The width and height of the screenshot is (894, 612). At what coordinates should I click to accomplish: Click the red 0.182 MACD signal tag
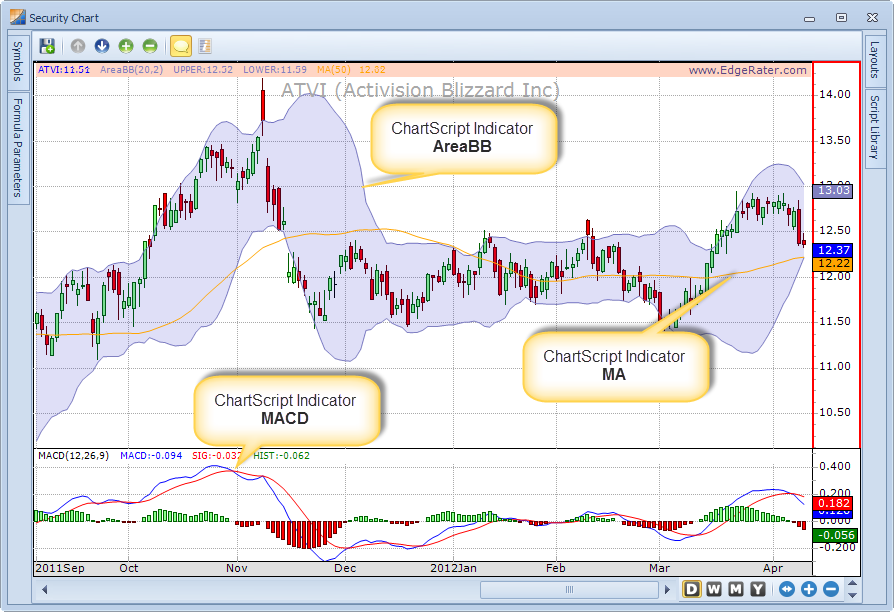(x=834, y=503)
